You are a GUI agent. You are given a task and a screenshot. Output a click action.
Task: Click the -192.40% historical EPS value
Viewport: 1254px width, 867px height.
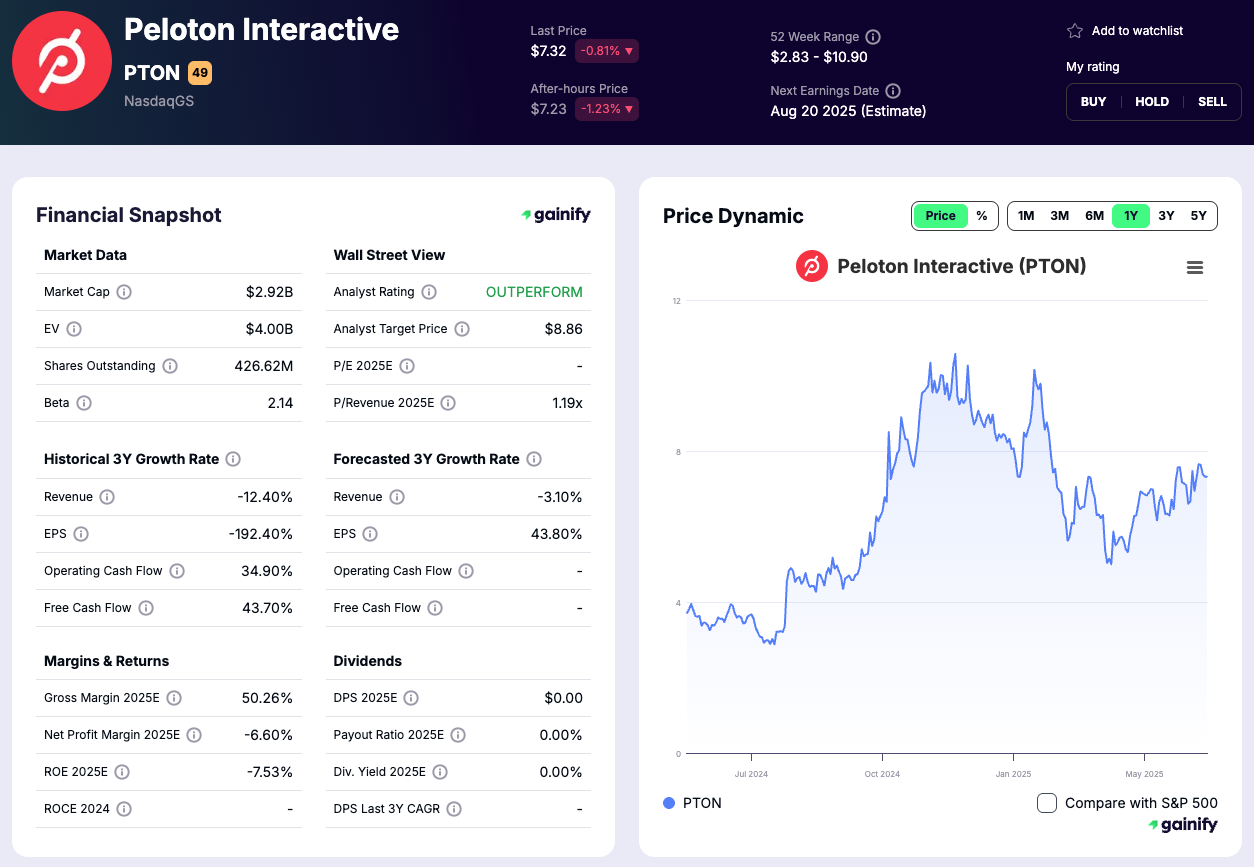point(261,534)
